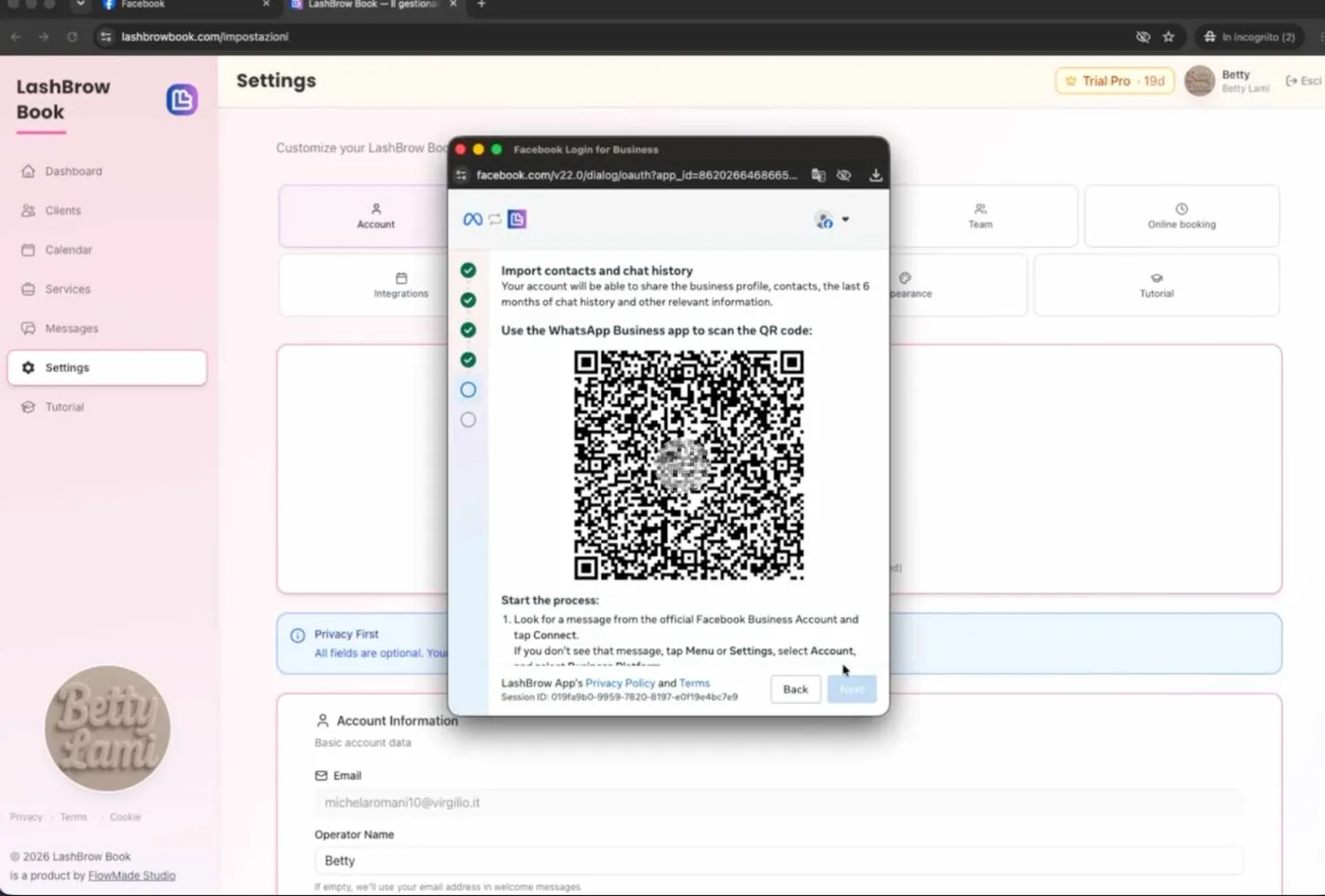Go forward in the main browser

coord(44,37)
